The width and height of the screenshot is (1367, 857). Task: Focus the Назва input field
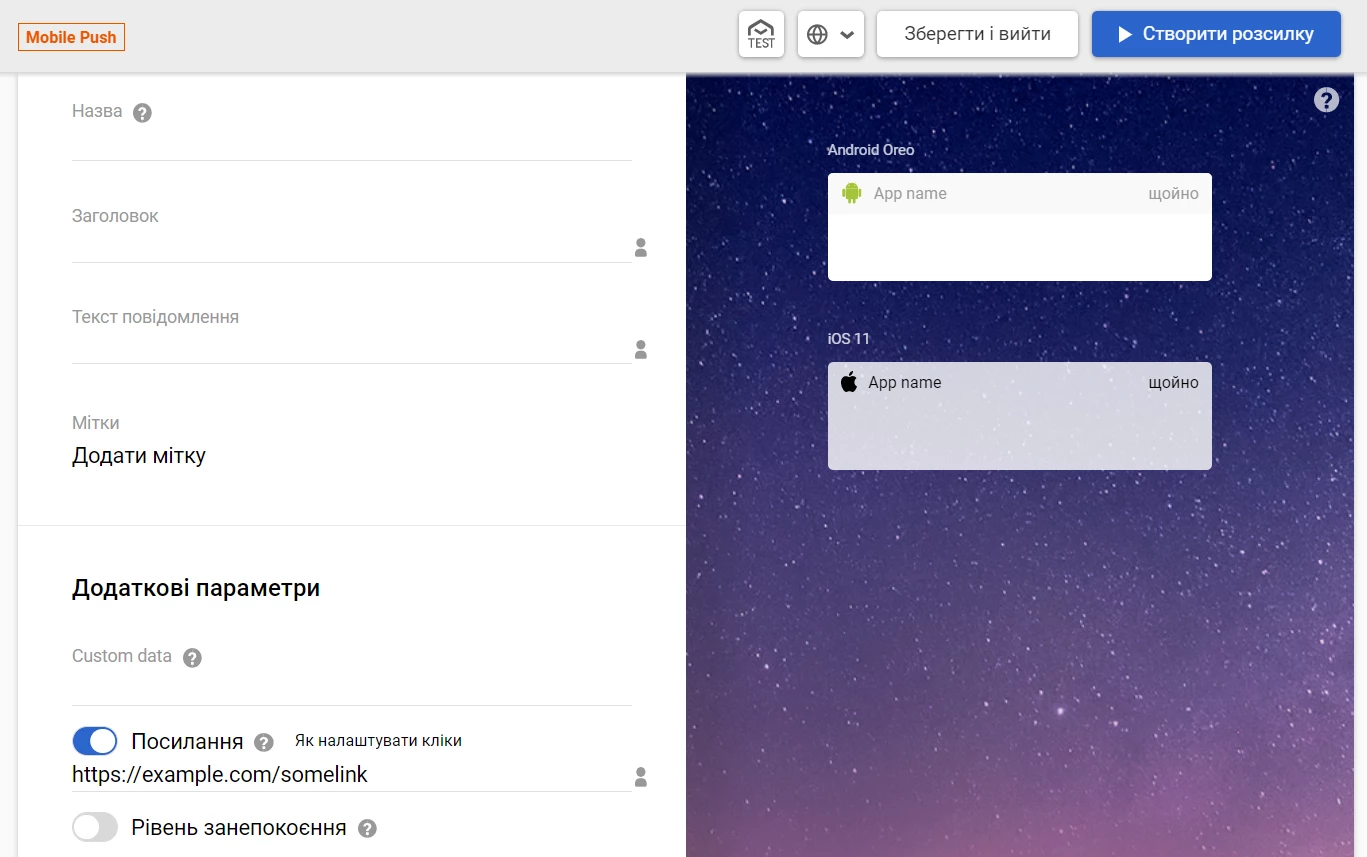[352, 144]
